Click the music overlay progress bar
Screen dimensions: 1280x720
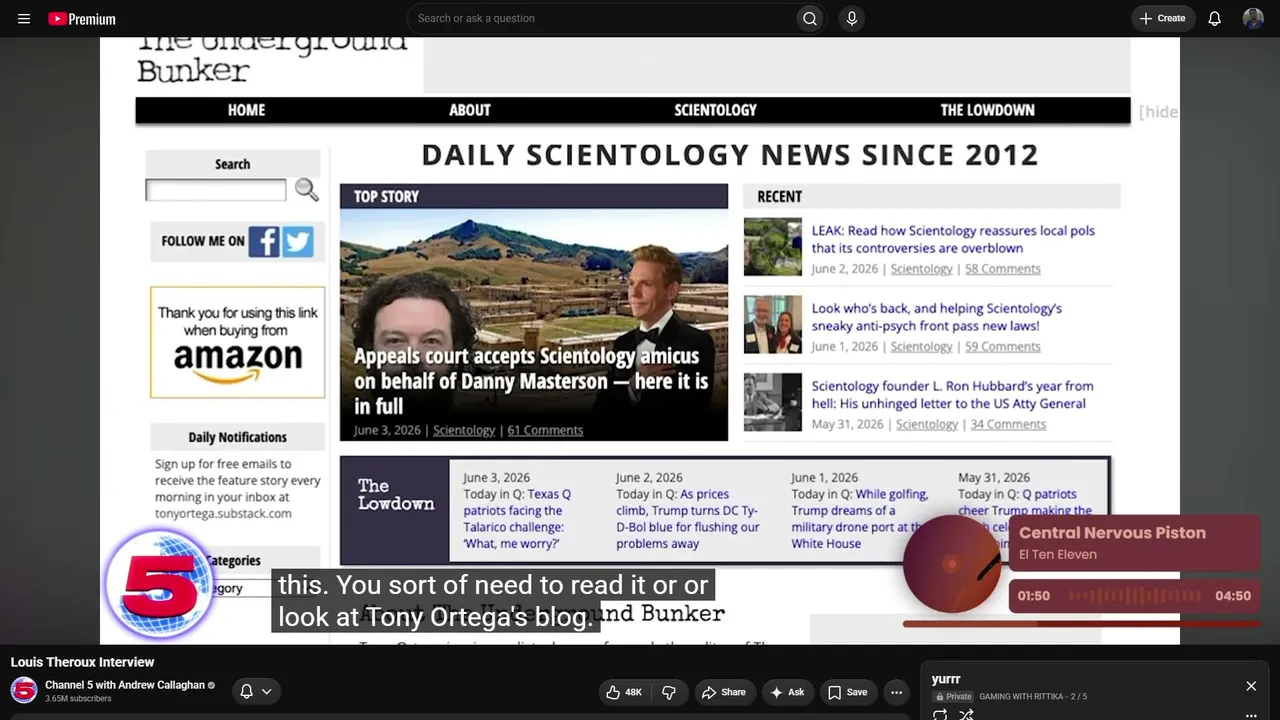click(x=1080, y=624)
